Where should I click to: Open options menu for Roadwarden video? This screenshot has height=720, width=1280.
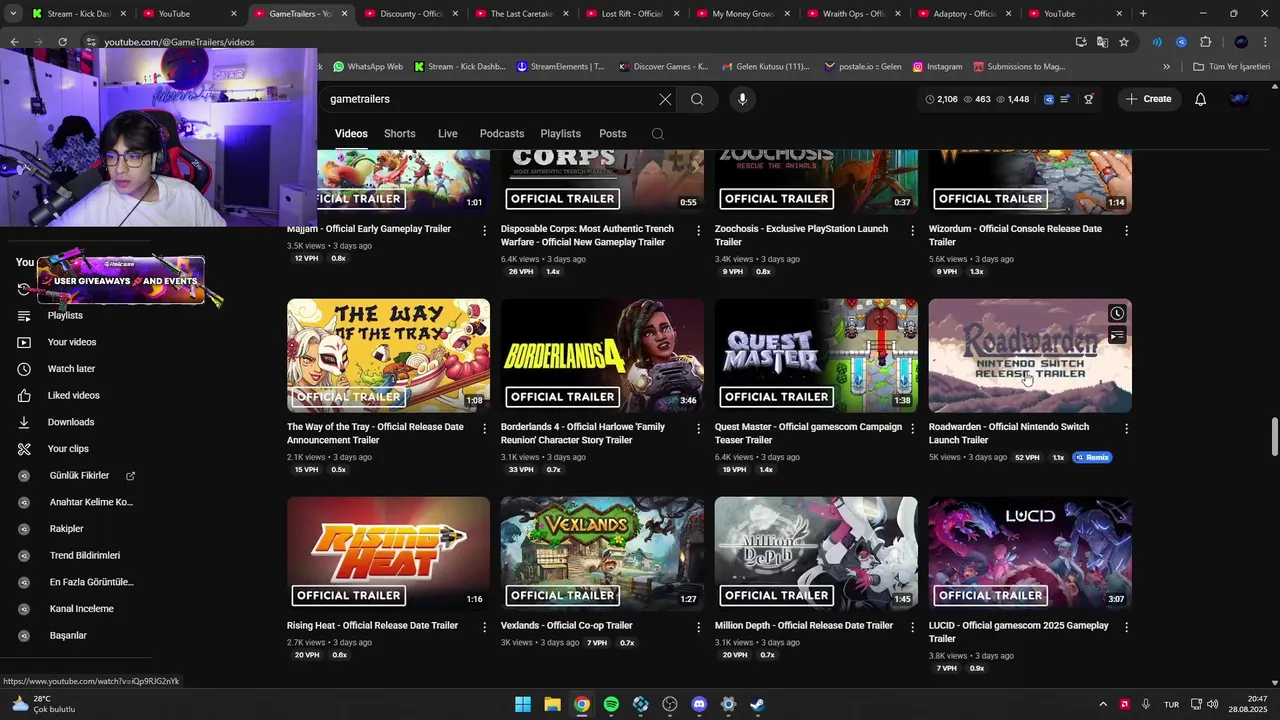(x=1126, y=428)
